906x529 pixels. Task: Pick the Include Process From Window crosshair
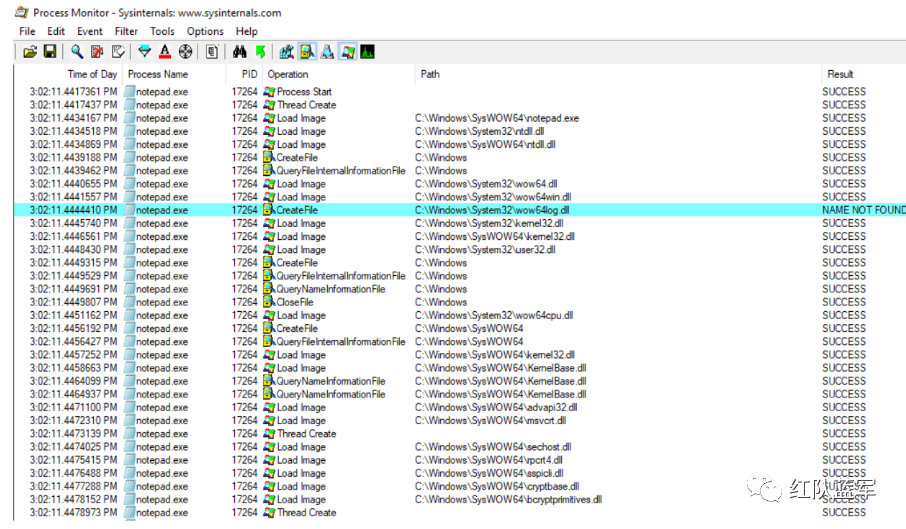pos(185,52)
